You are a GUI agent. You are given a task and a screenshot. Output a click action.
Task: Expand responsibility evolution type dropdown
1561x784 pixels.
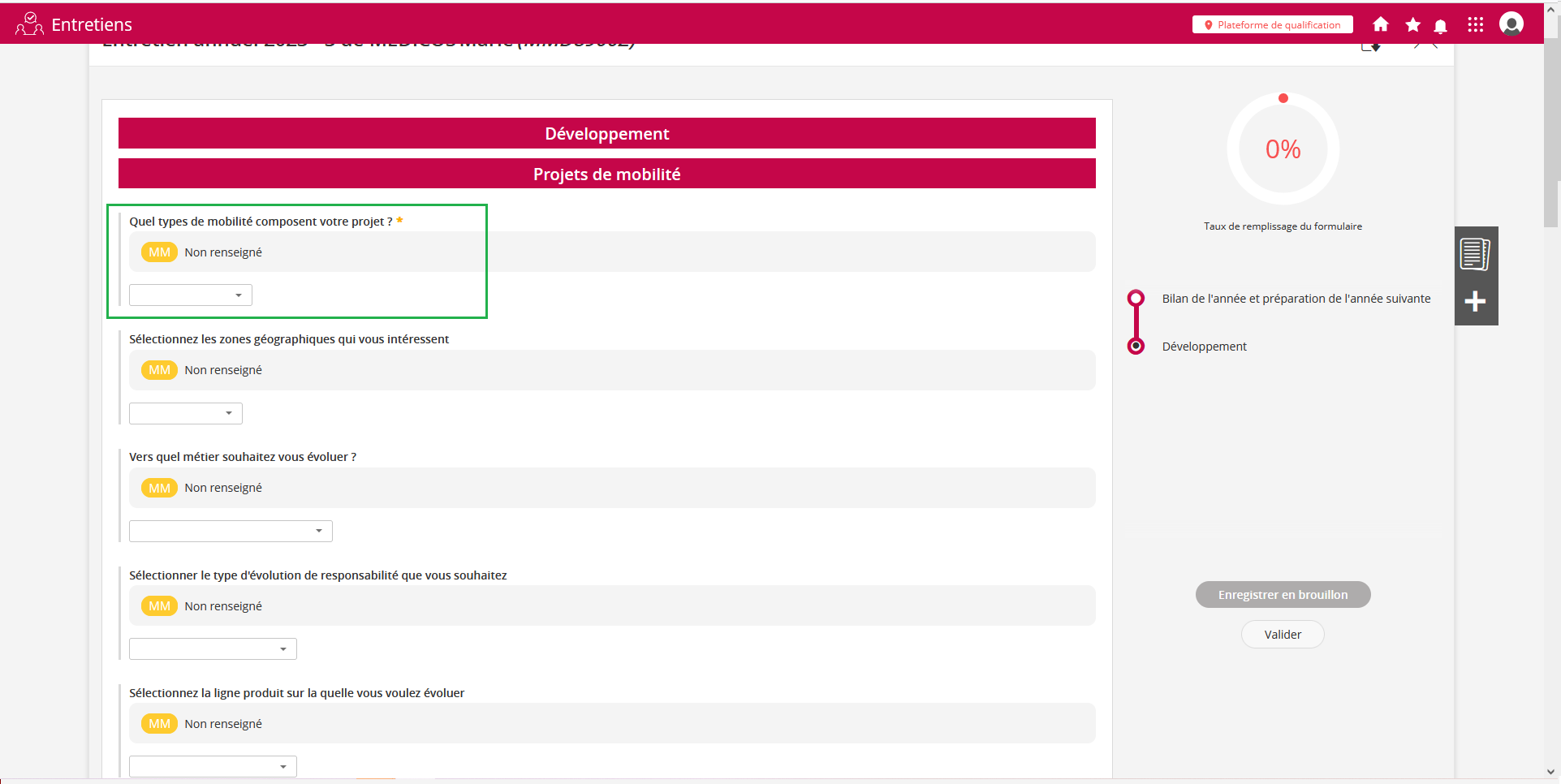pos(213,649)
